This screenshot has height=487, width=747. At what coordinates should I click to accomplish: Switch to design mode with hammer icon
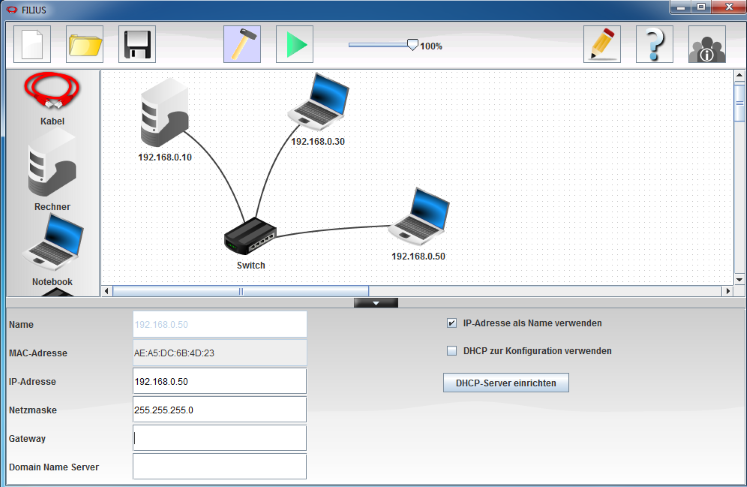click(x=242, y=44)
